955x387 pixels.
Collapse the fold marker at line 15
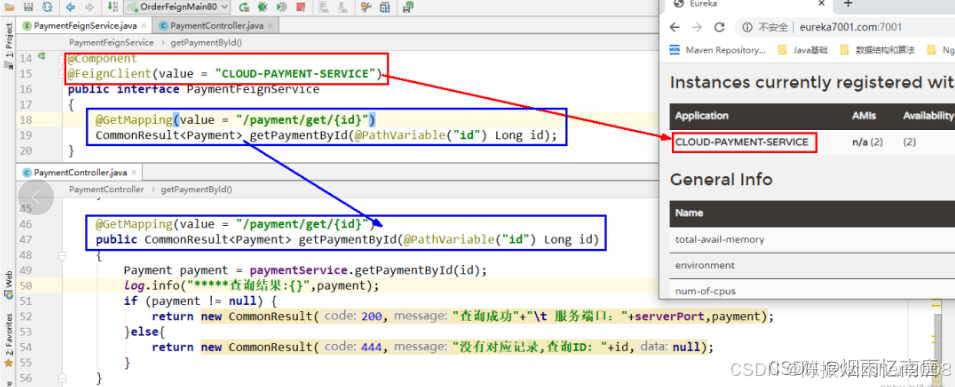(62, 74)
